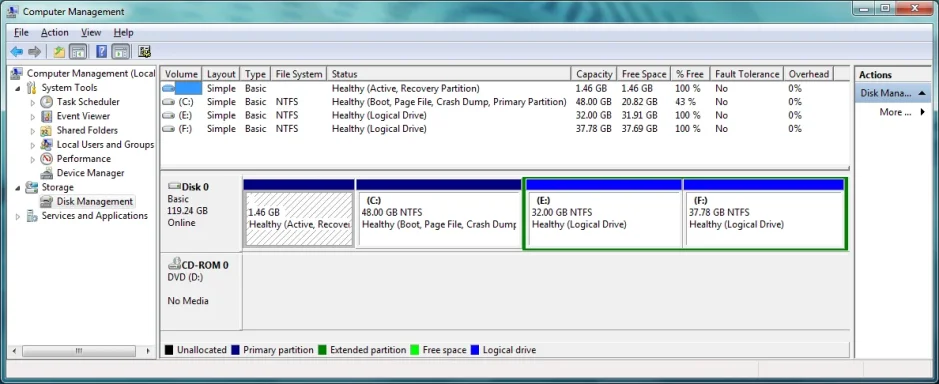Open the View menu
Viewport: 939px width, 384px height.
(91, 32)
